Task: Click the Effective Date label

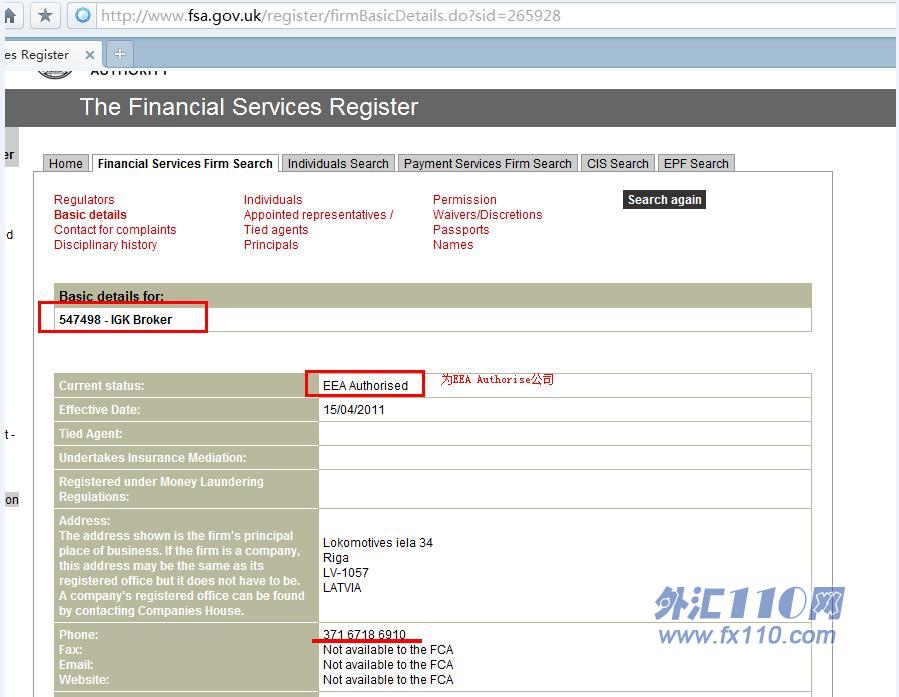Action: (x=99, y=409)
